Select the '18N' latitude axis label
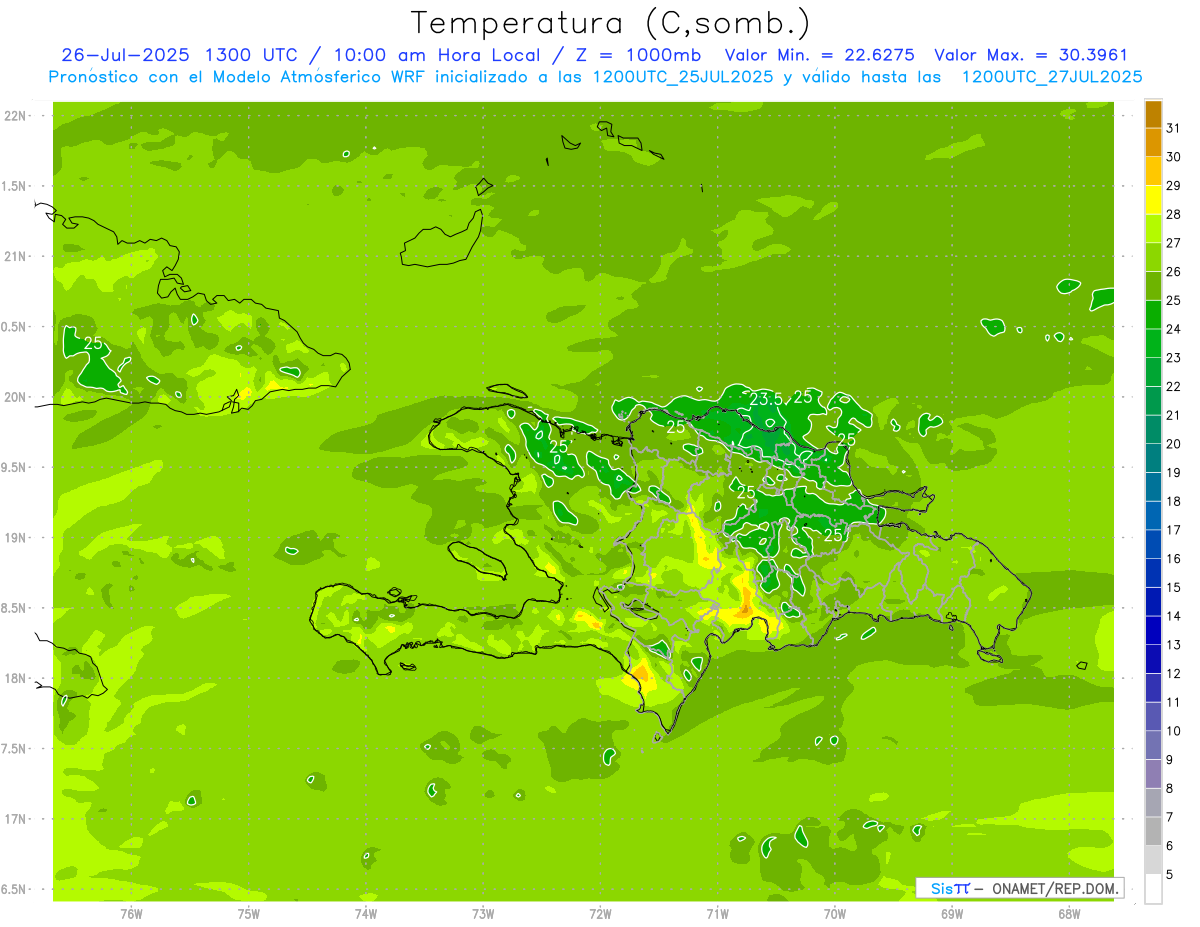 [x=14, y=678]
